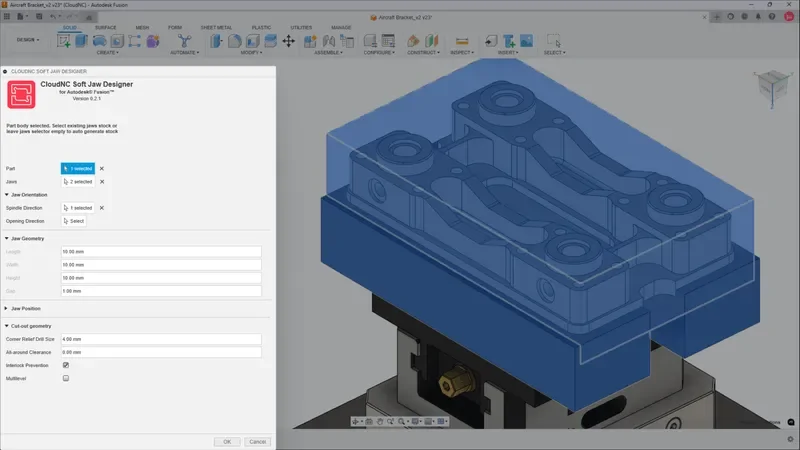Open new design tab plus icon
800x450 pixels.
(x=717, y=17)
